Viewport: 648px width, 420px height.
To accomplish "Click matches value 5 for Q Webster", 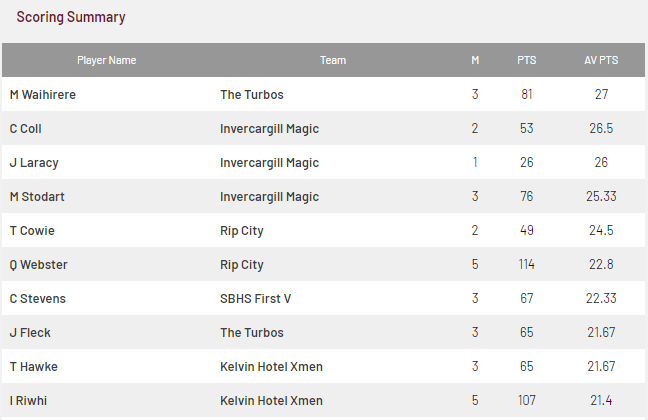I will 475,264.
